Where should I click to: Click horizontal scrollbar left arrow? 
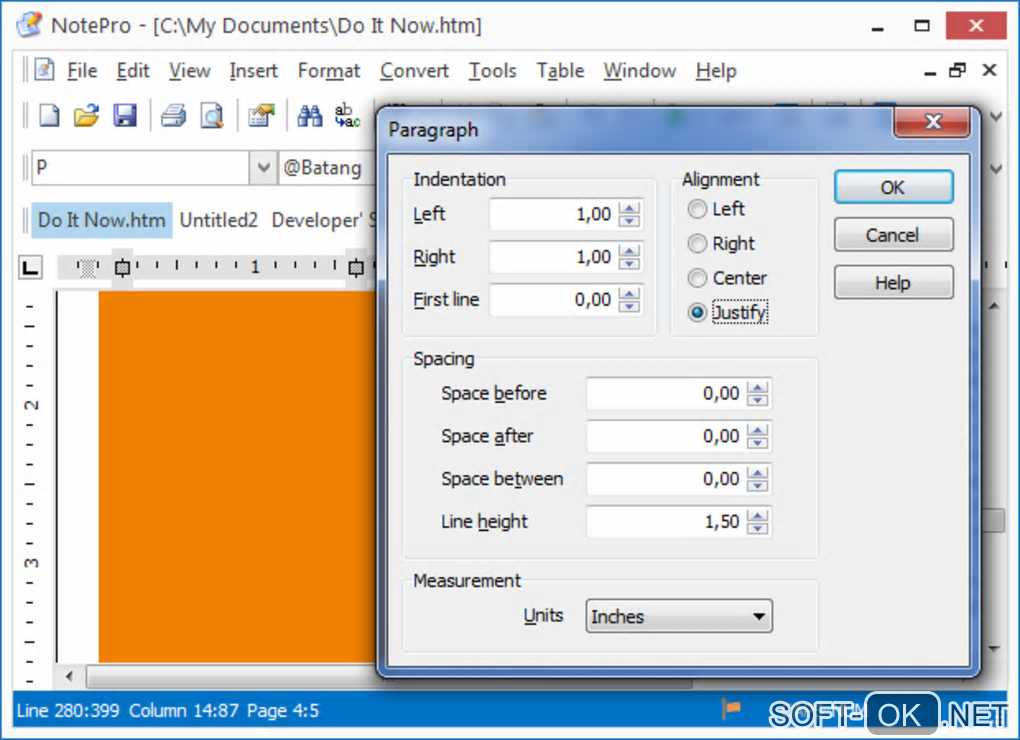click(x=69, y=676)
